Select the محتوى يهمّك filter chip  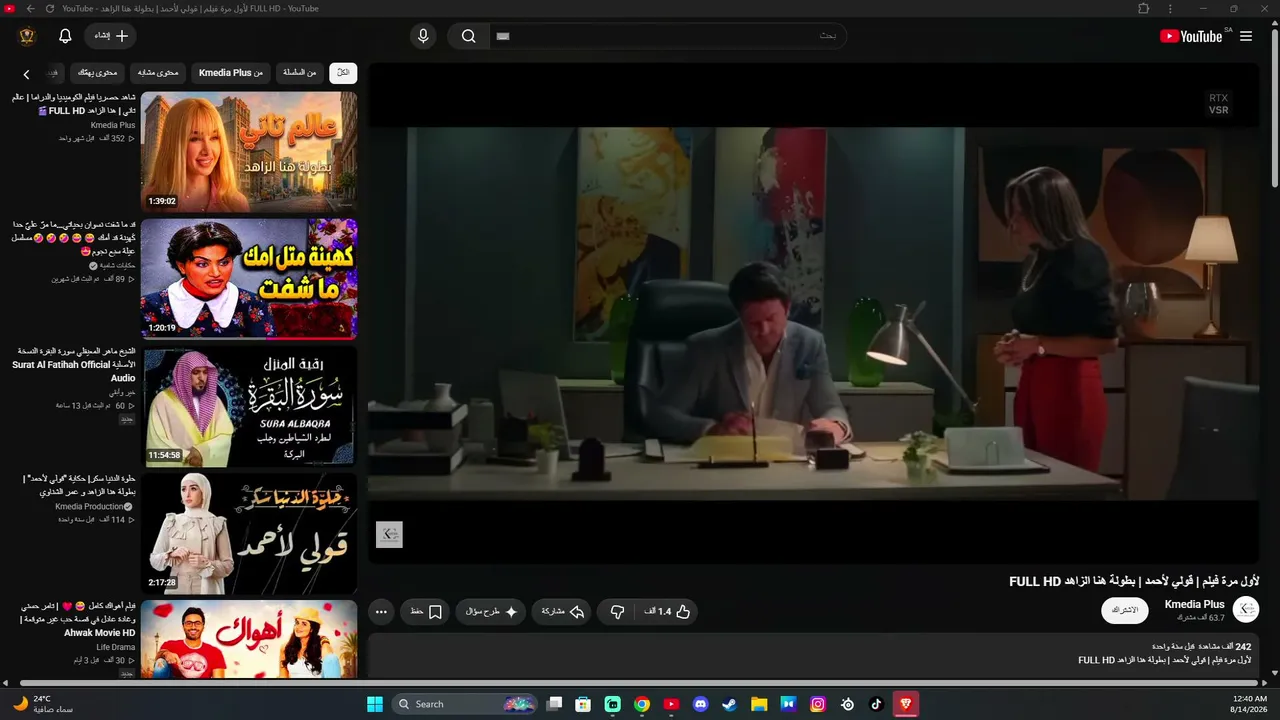coord(98,72)
